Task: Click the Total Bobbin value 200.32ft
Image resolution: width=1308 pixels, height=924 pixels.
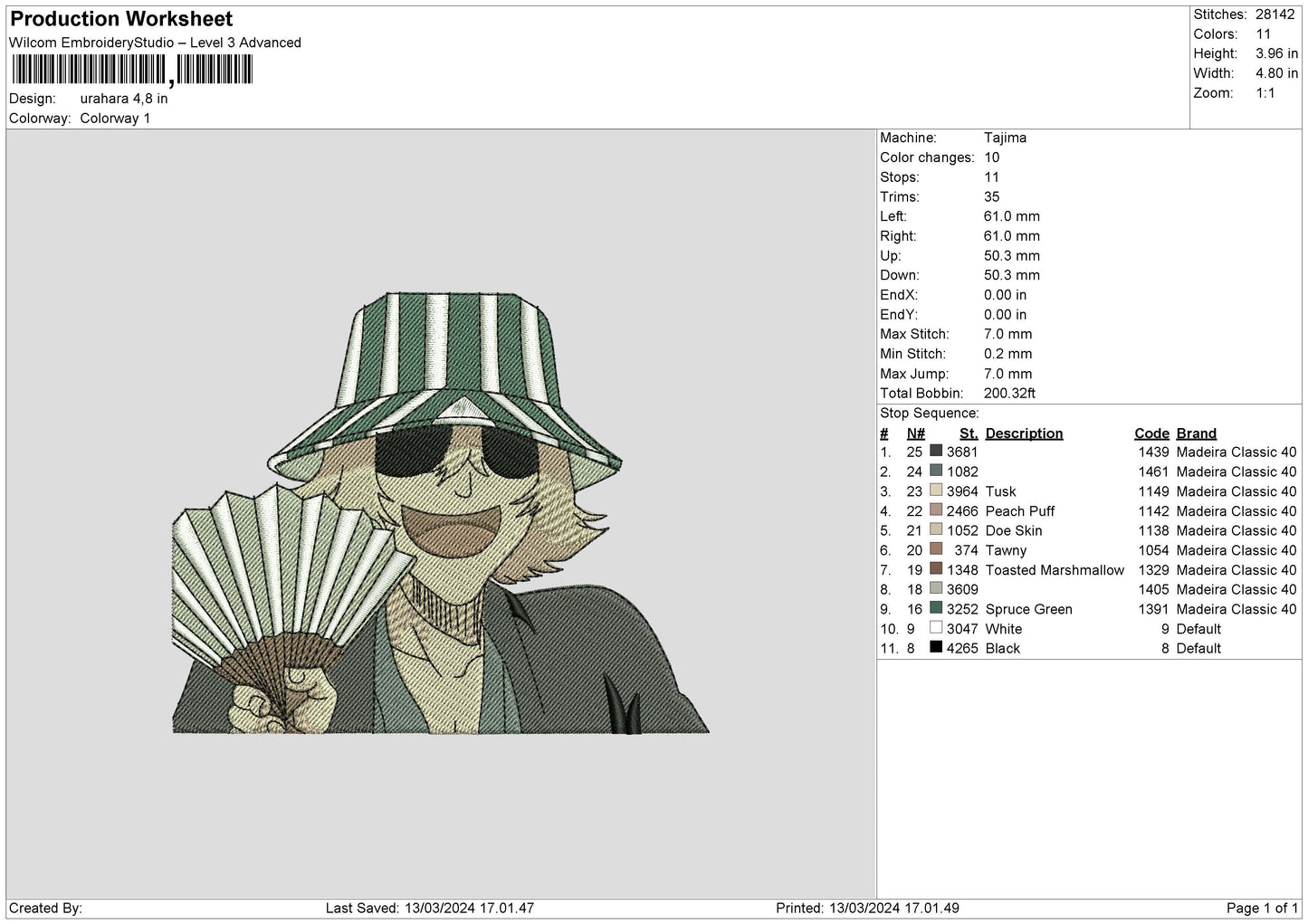Action: pyautogui.click(x=1009, y=394)
